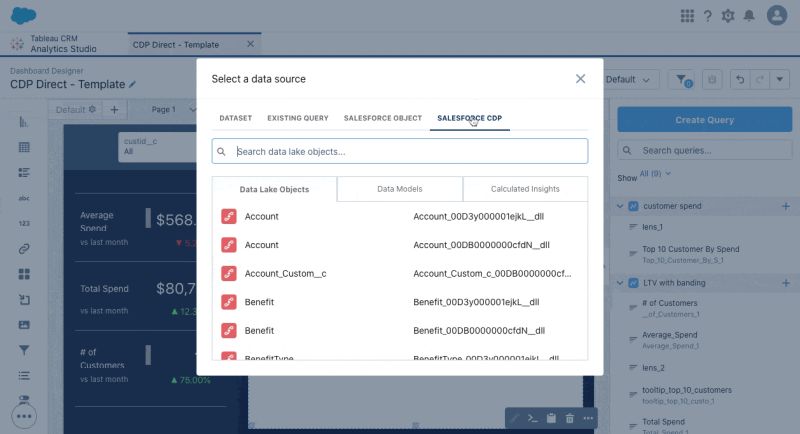Choose Account_00D3y000001ejkL__dll object
800x434 pixels.
pos(400,216)
